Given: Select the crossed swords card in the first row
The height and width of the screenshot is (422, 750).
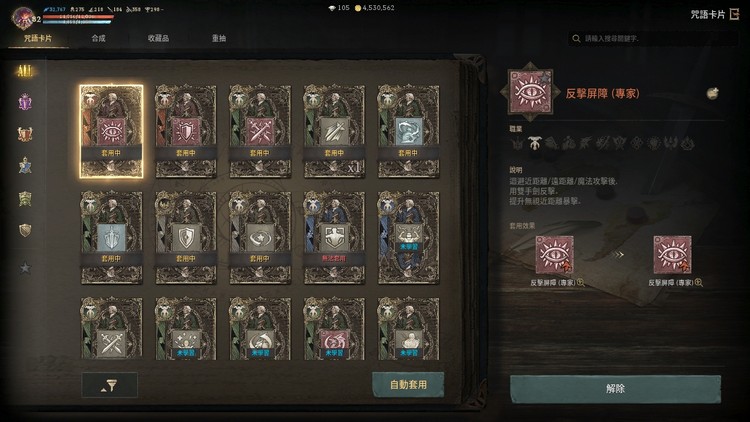Looking at the screenshot, I should point(260,132).
